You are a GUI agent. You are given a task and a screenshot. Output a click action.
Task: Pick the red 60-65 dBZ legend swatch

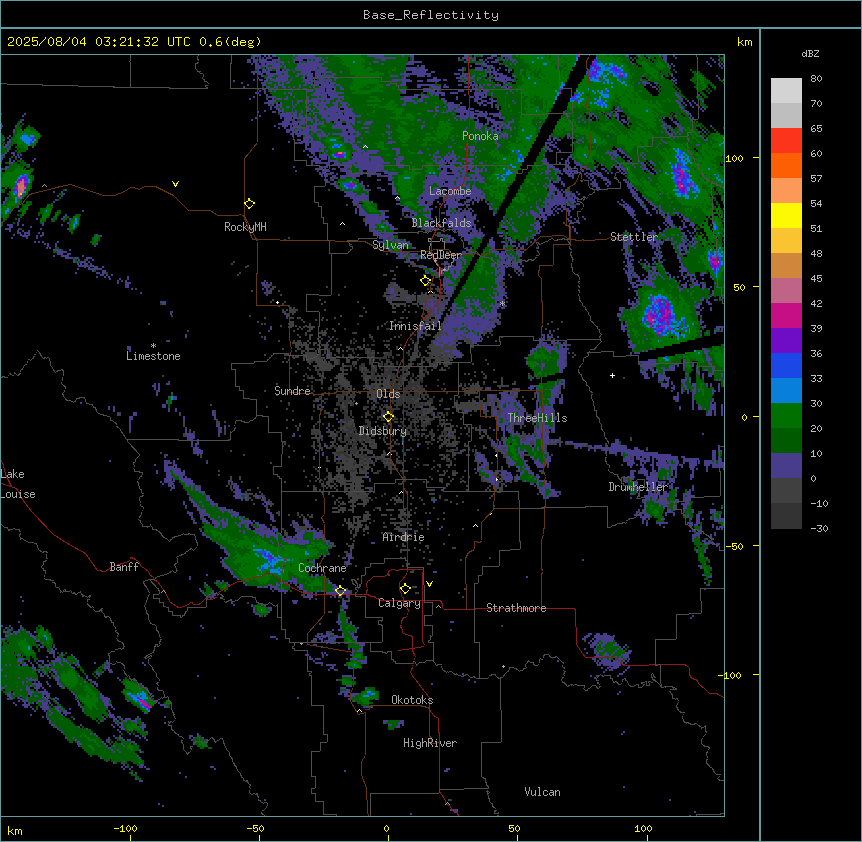[786, 140]
